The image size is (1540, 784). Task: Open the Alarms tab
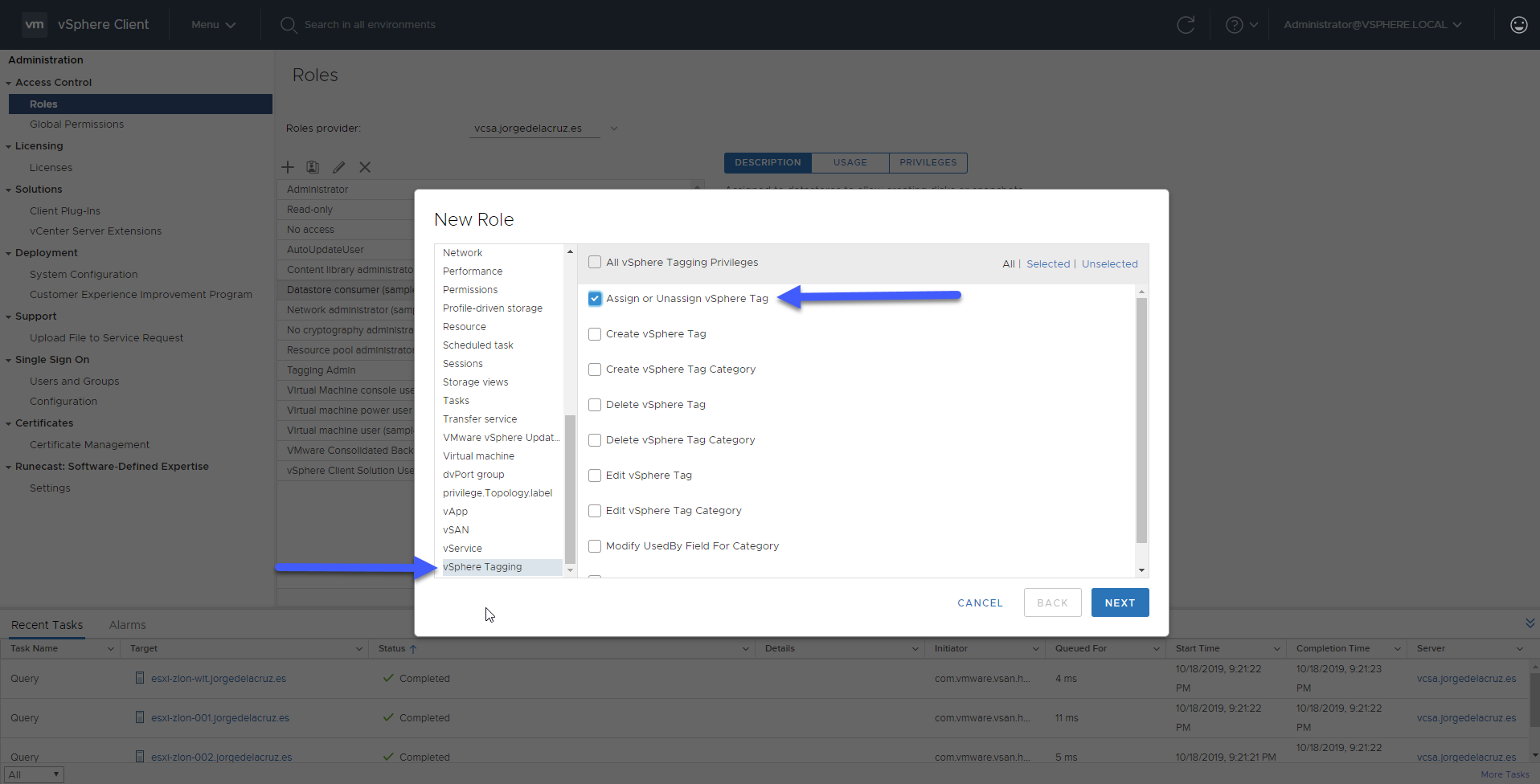pos(128,625)
